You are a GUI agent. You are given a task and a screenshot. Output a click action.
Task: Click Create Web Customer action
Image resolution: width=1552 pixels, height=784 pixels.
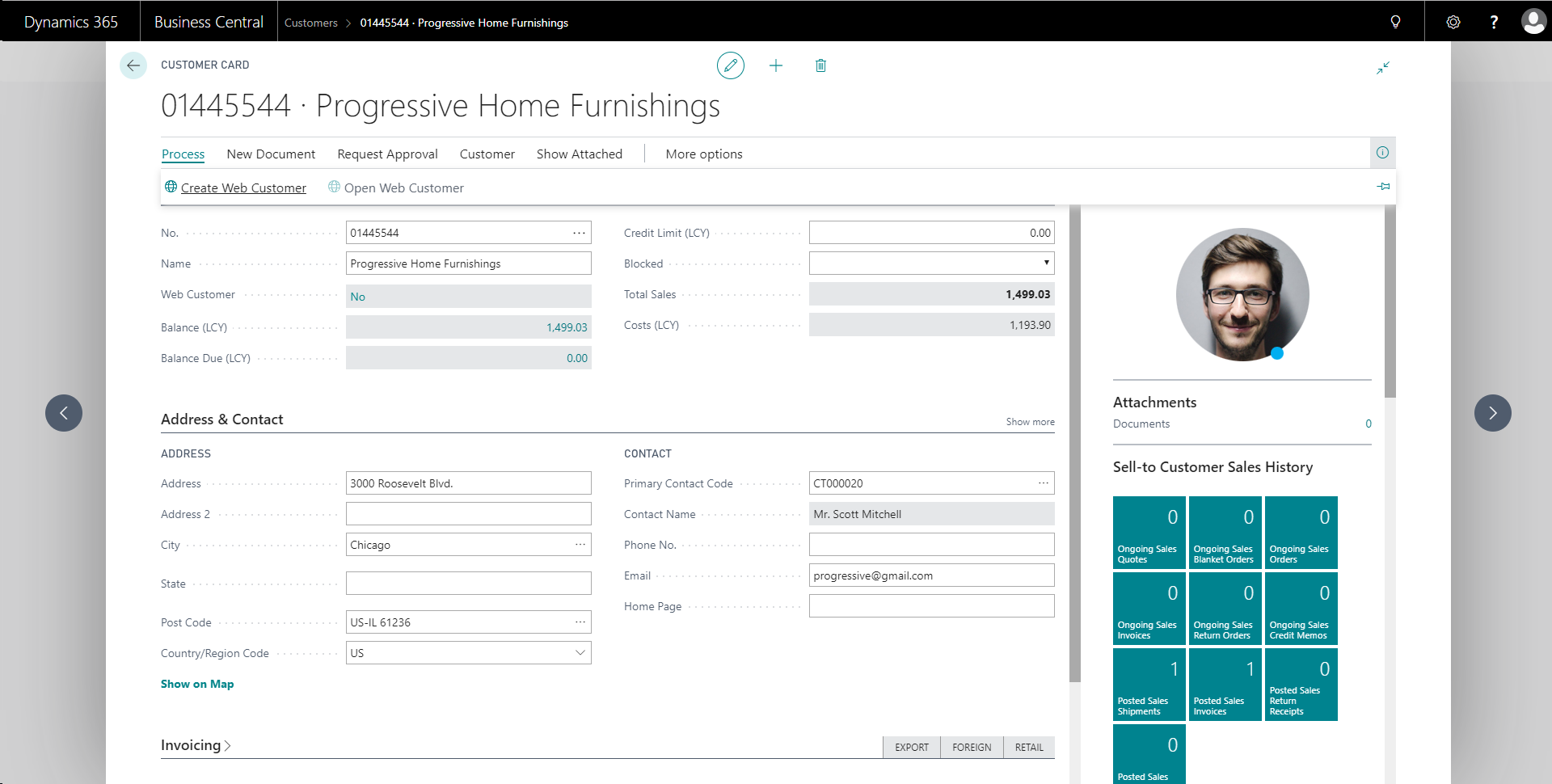pyautogui.click(x=243, y=188)
